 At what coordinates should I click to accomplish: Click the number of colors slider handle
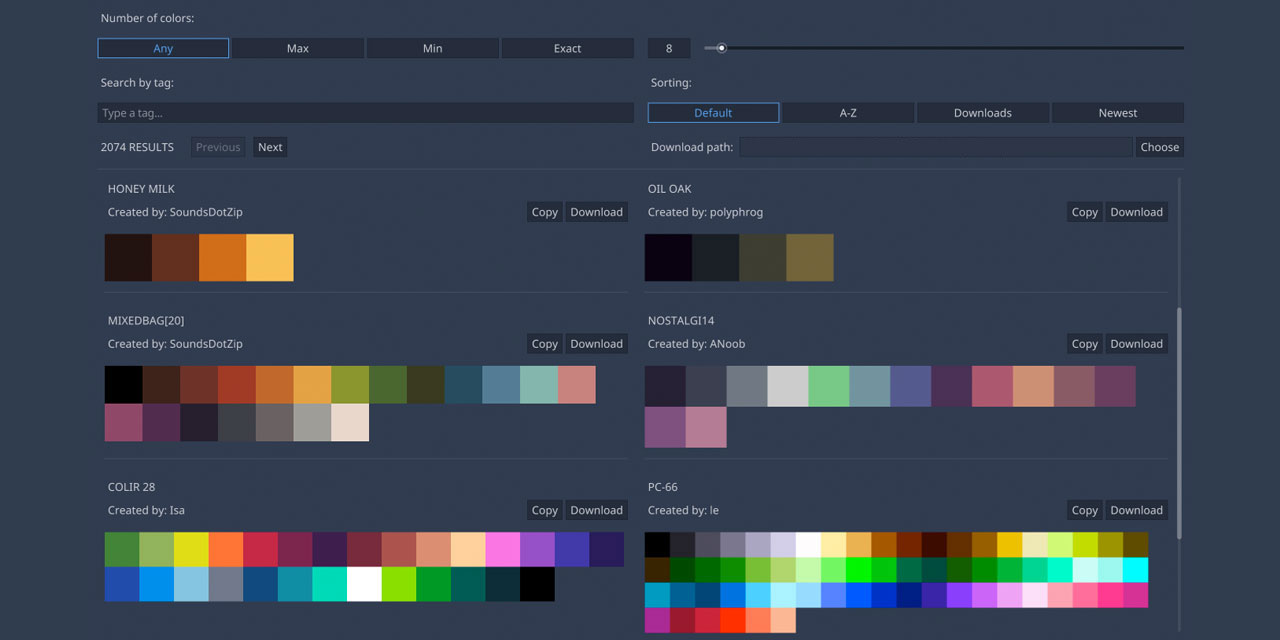[x=721, y=48]
